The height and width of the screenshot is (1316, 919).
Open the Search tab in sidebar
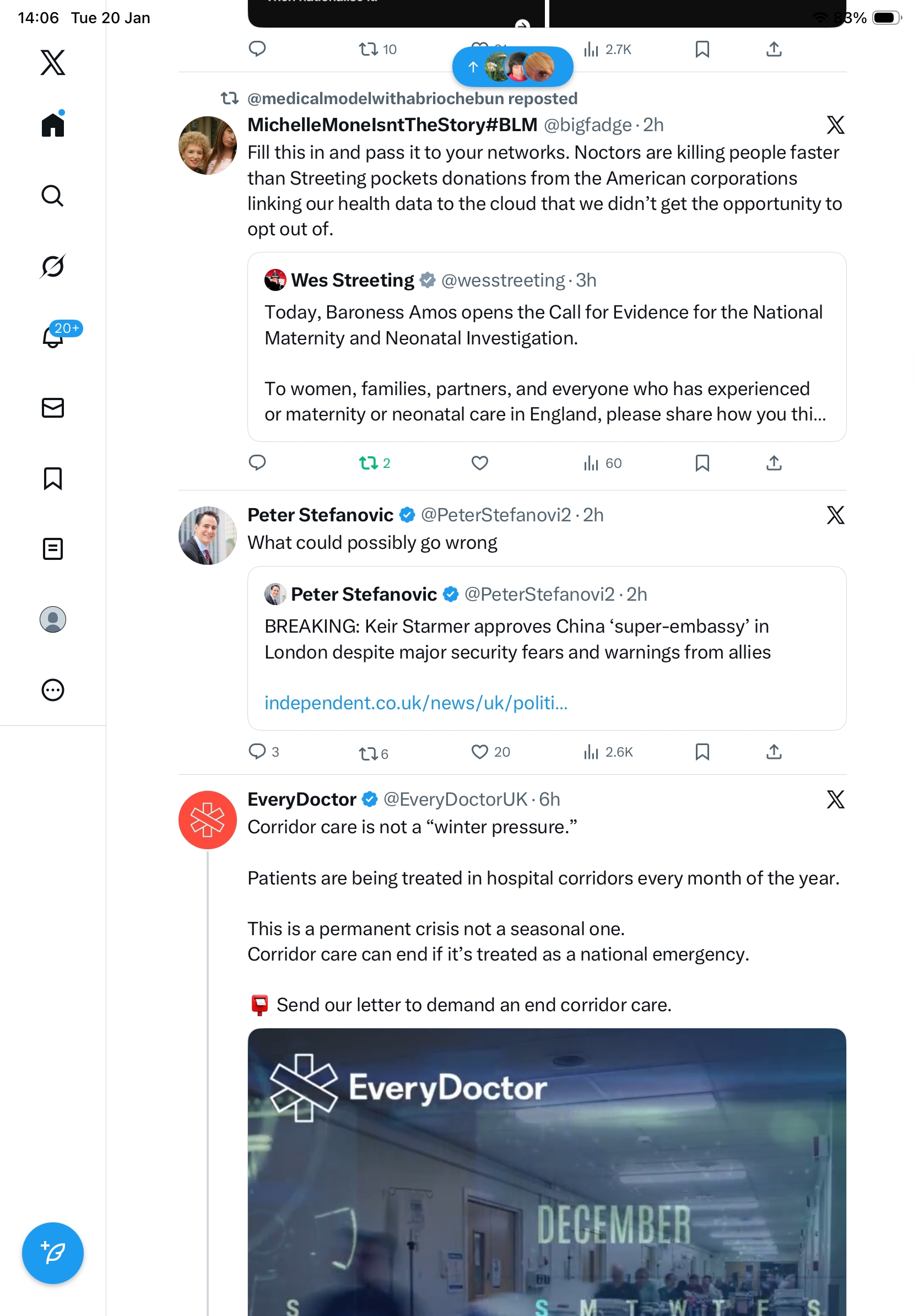click(52, 196)
